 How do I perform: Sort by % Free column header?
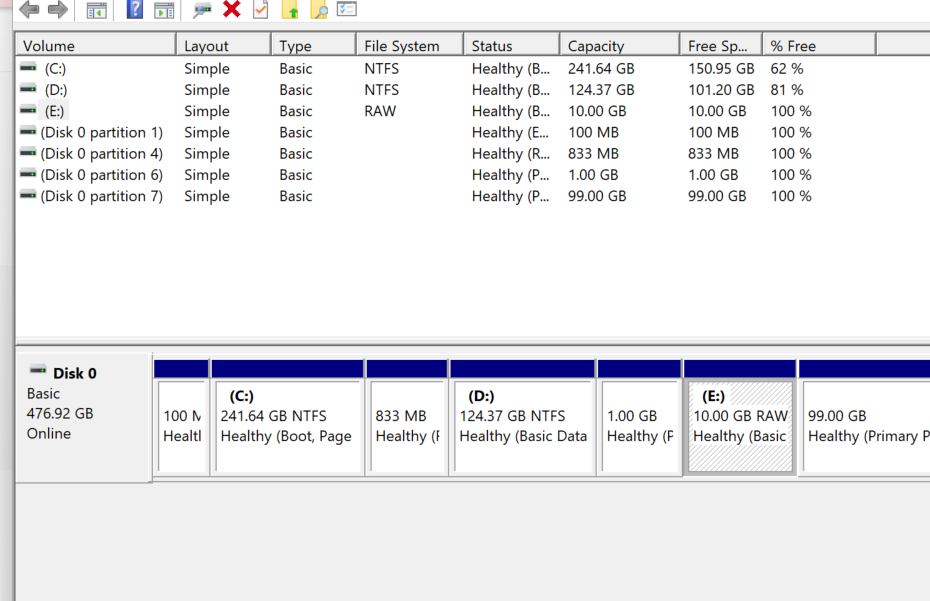(x=817, y=46)
